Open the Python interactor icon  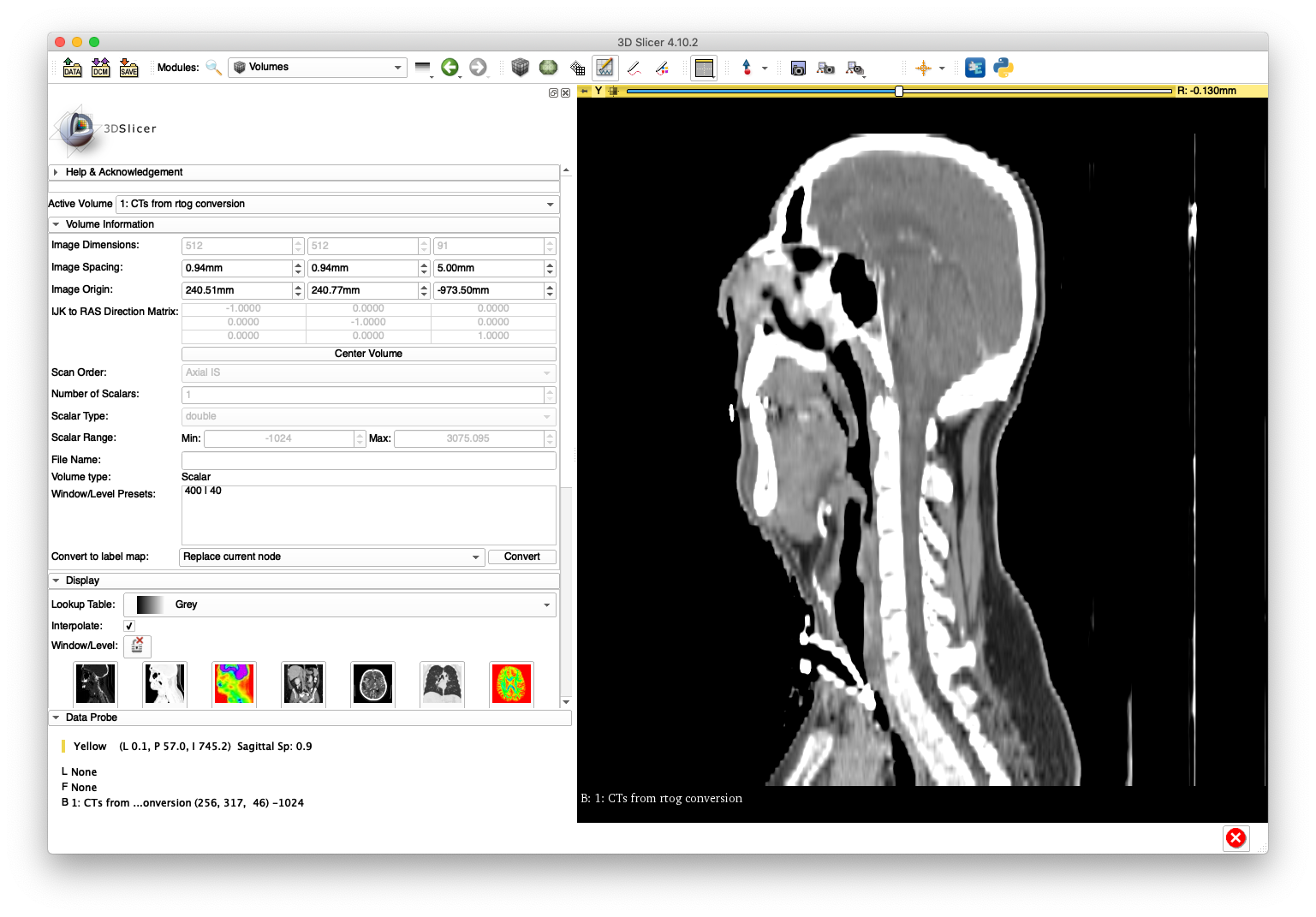pos(1003,67)
